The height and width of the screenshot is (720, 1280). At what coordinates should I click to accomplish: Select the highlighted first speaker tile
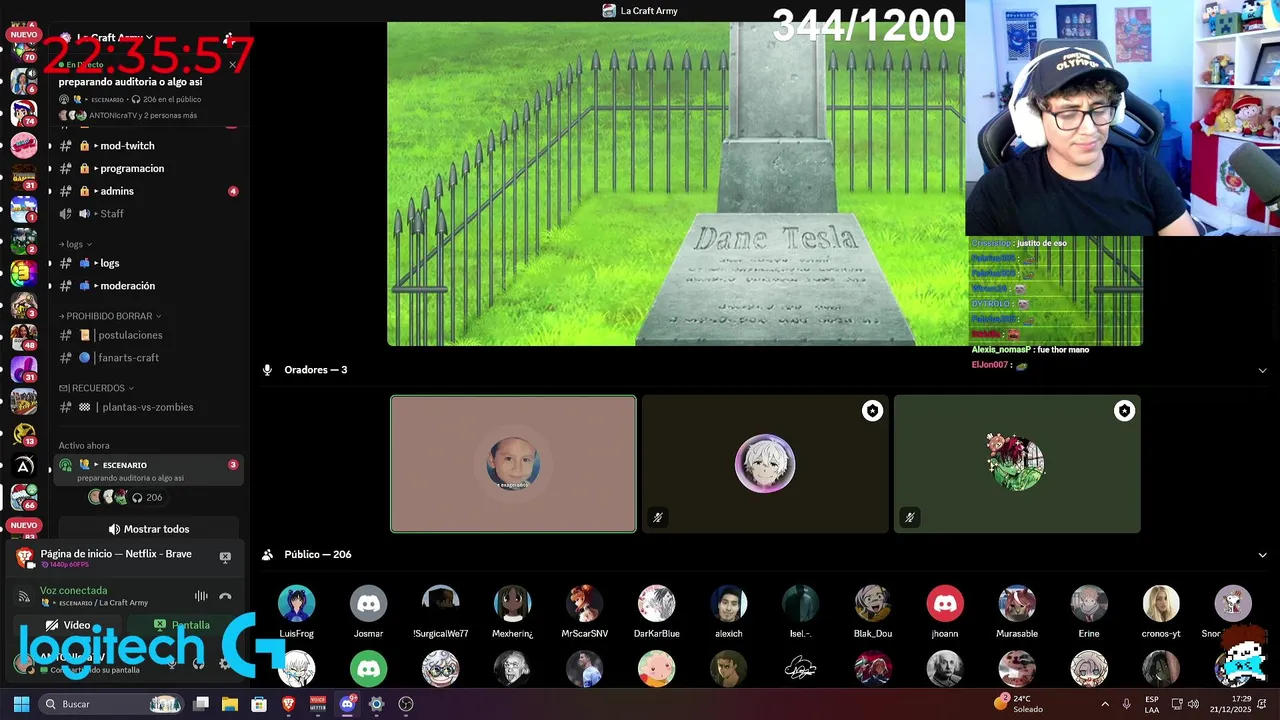tap(513, 464)
